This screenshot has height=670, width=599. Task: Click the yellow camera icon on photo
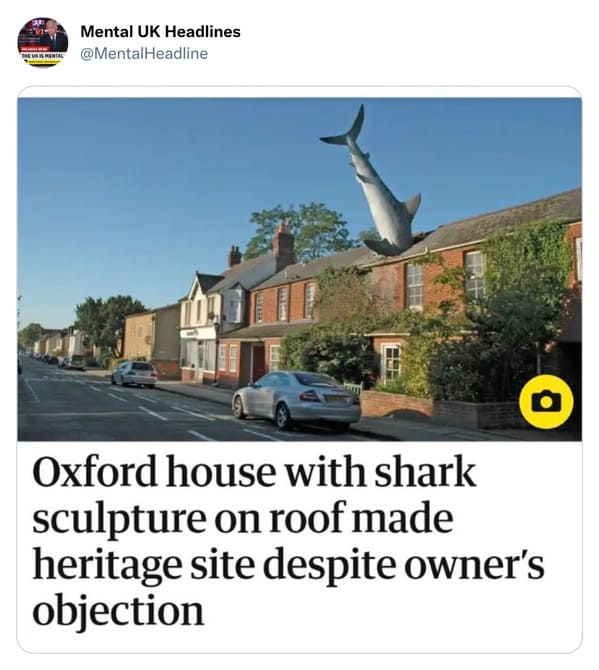click(546, 402)
